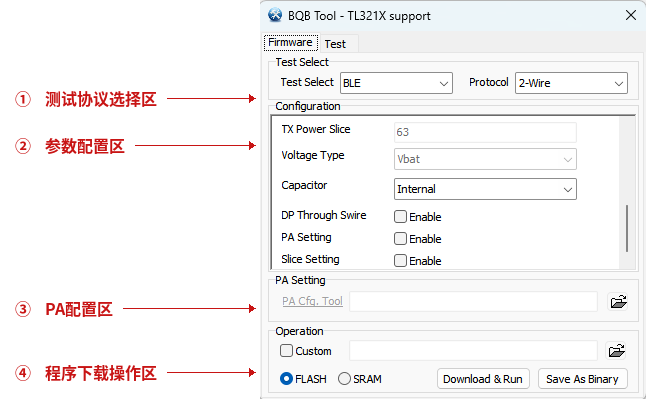Tick the Custom checkbox in Operation
The image size is (646, 399).
click(286, 351)
